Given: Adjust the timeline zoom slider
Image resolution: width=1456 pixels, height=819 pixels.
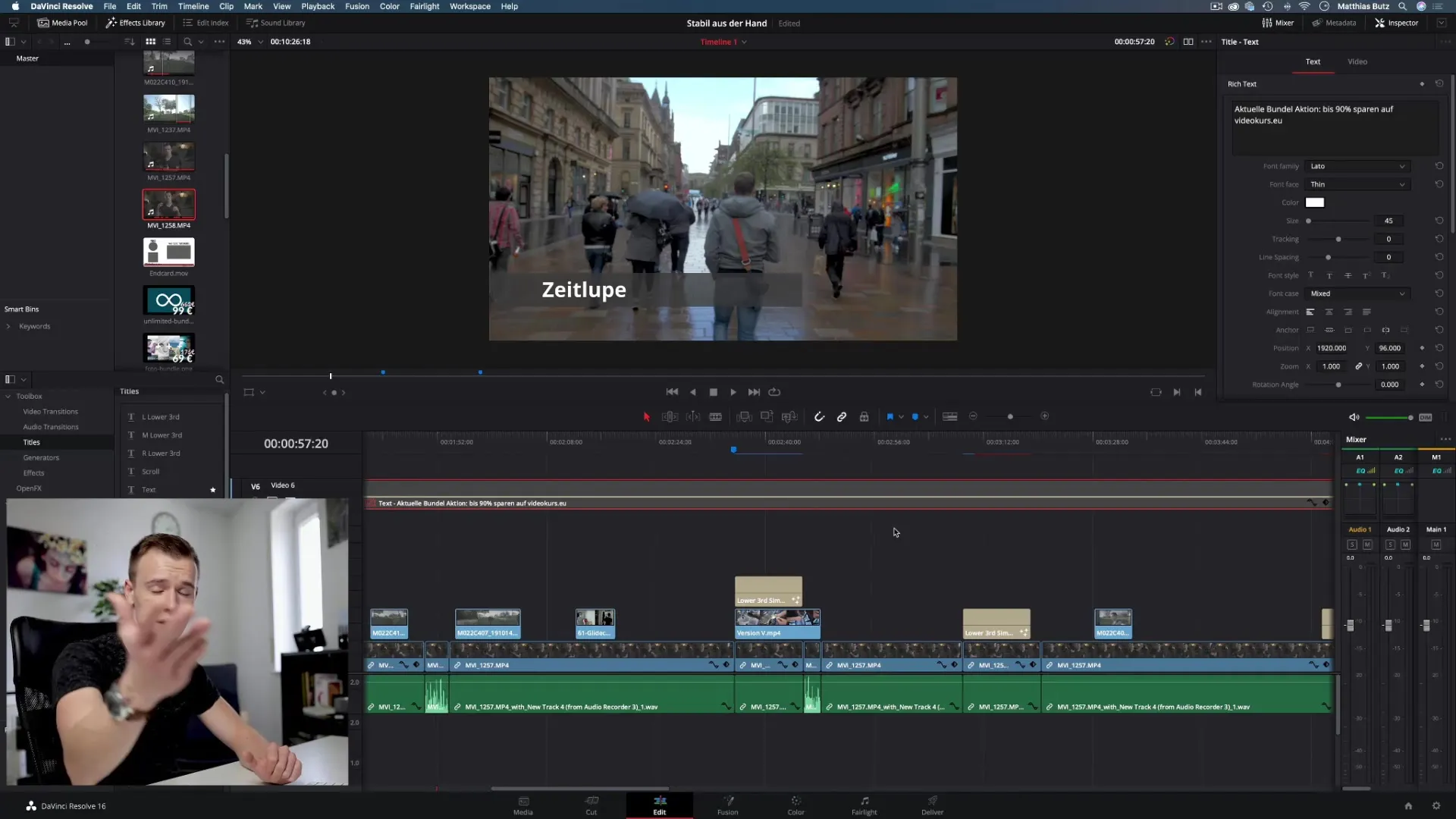Looking at the screenshot, I should (1009, 417).
